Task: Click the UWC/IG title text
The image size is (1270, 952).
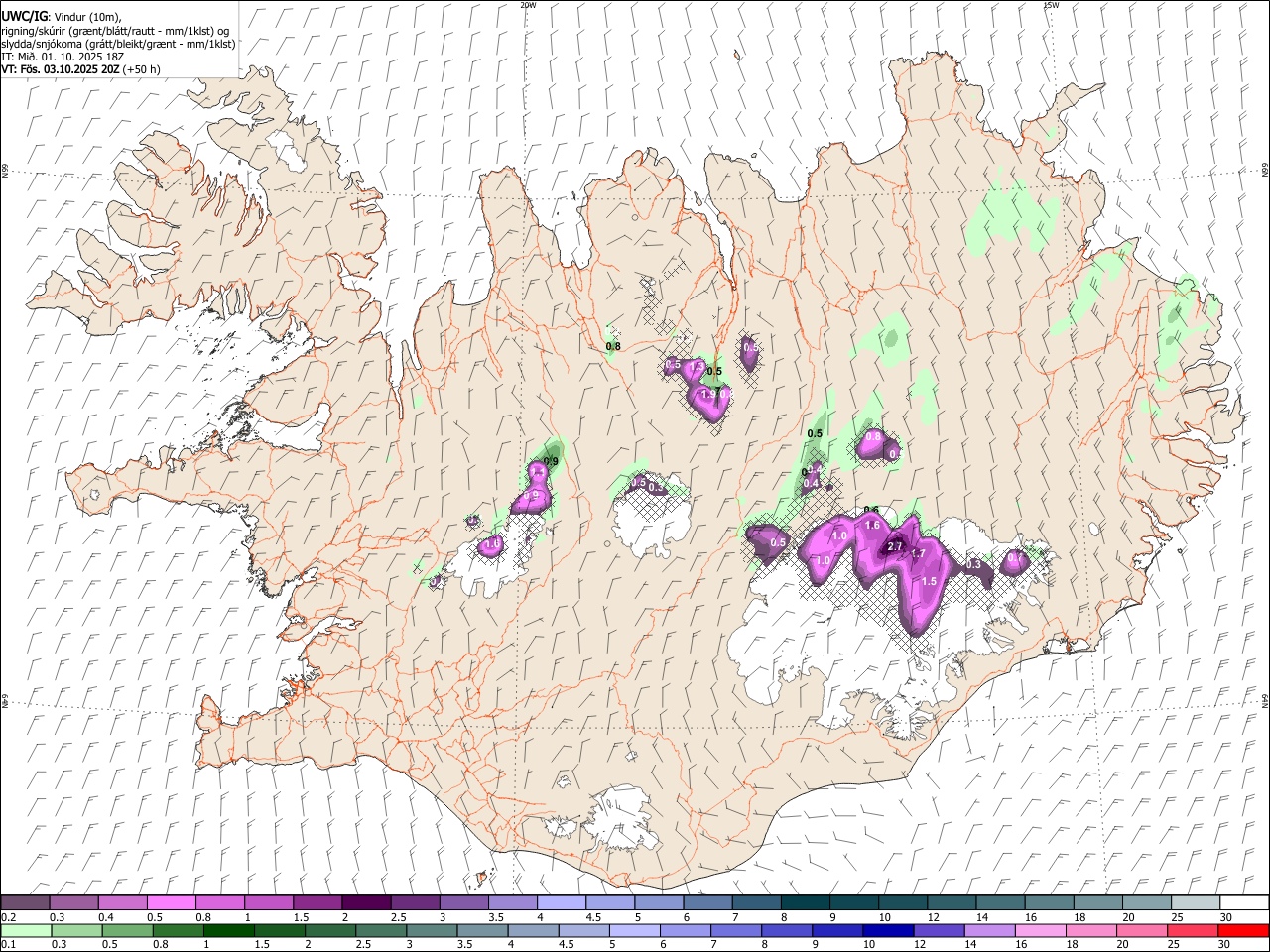Action: 24,16
